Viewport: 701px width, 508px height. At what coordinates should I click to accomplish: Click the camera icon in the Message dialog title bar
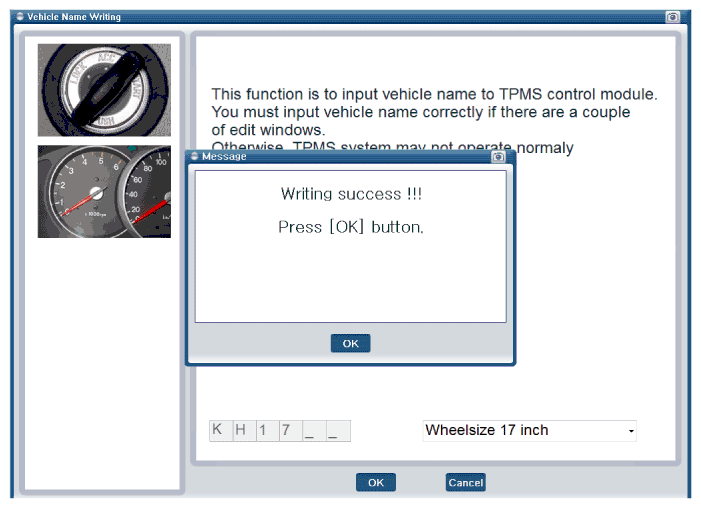click(498, 157)
